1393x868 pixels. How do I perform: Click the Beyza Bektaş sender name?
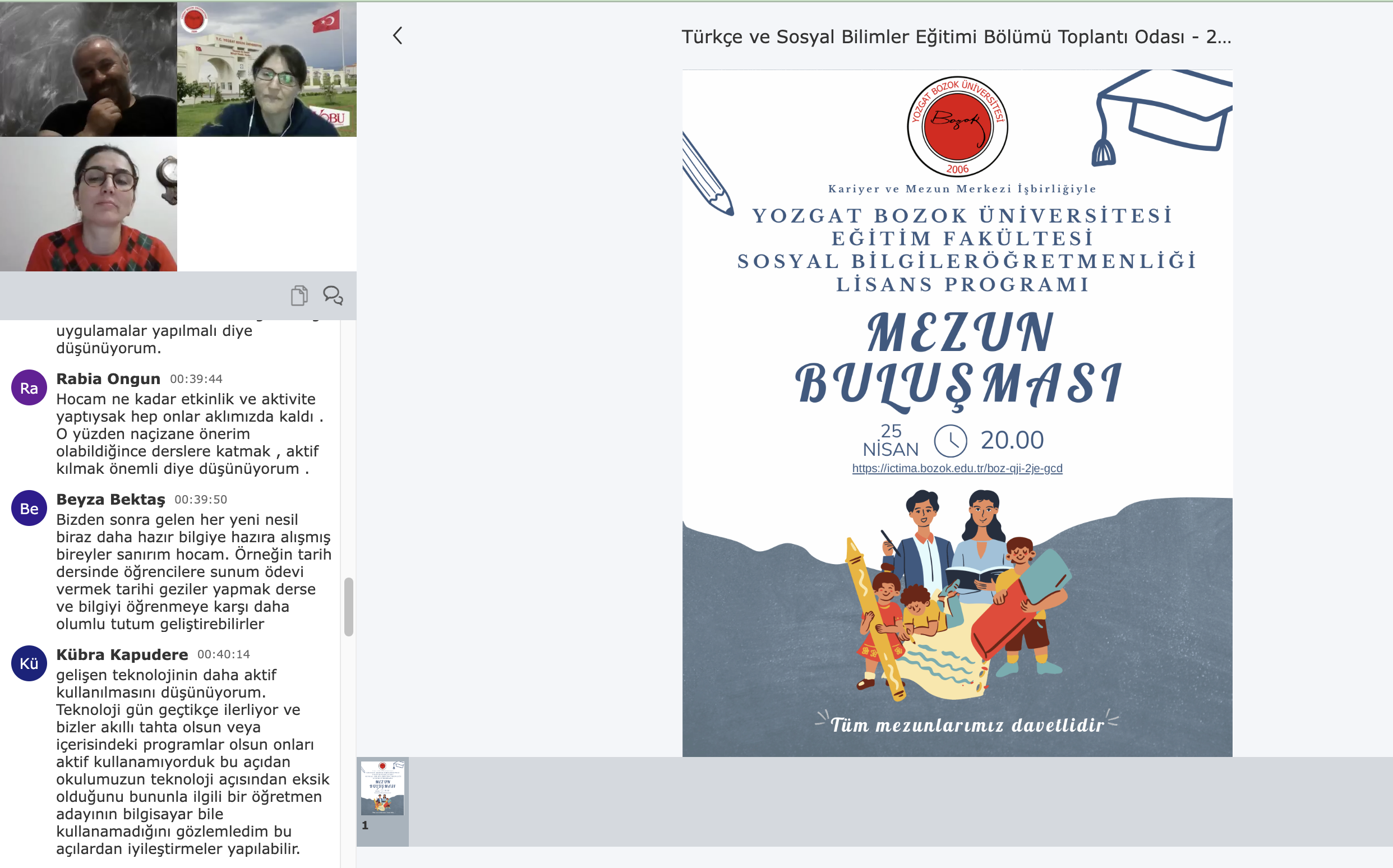110,500
